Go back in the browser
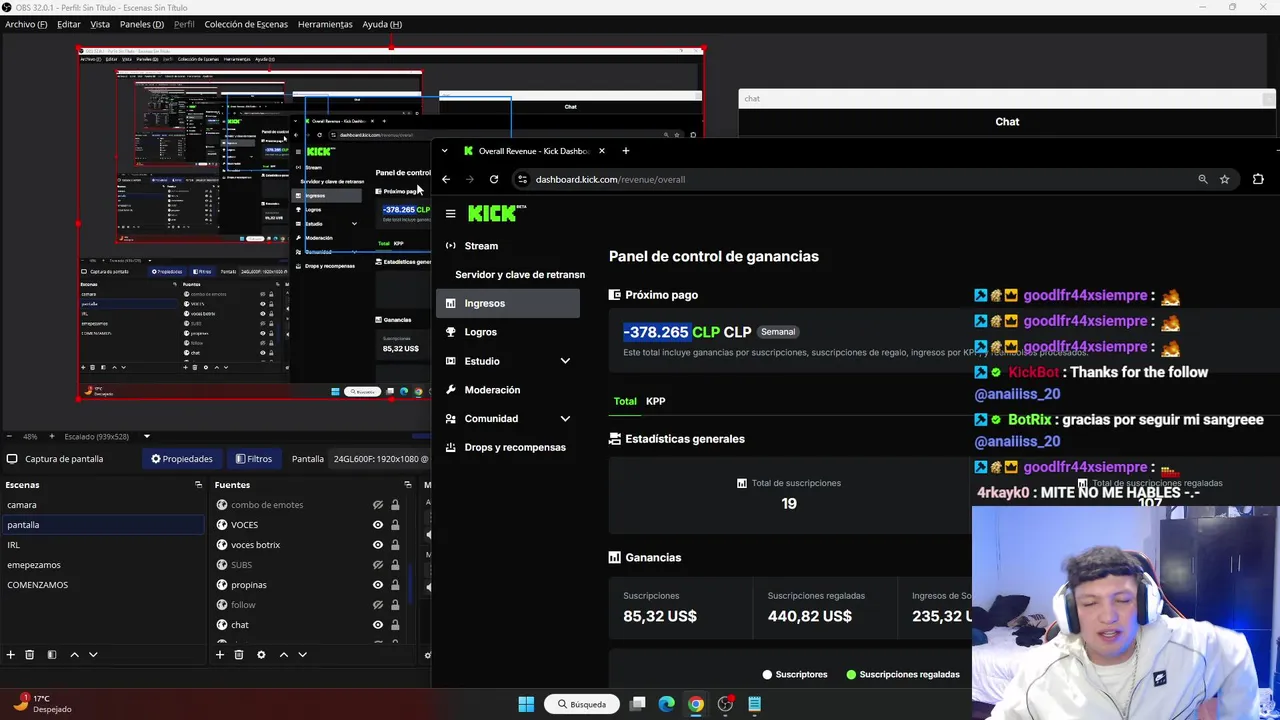The width and height of the screenshot is (1280, 720). (x=446, y=179)
